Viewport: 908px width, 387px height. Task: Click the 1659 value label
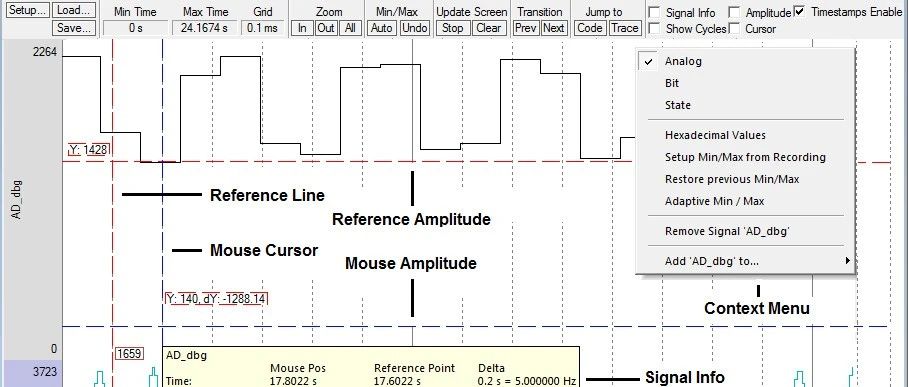click(129, 353)
